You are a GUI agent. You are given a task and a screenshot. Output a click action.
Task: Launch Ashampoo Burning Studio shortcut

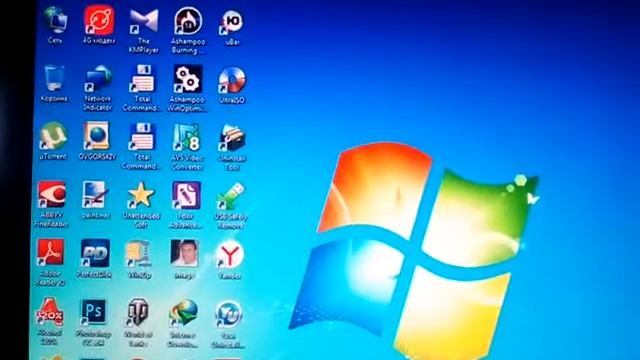click(x=188, y=21)
